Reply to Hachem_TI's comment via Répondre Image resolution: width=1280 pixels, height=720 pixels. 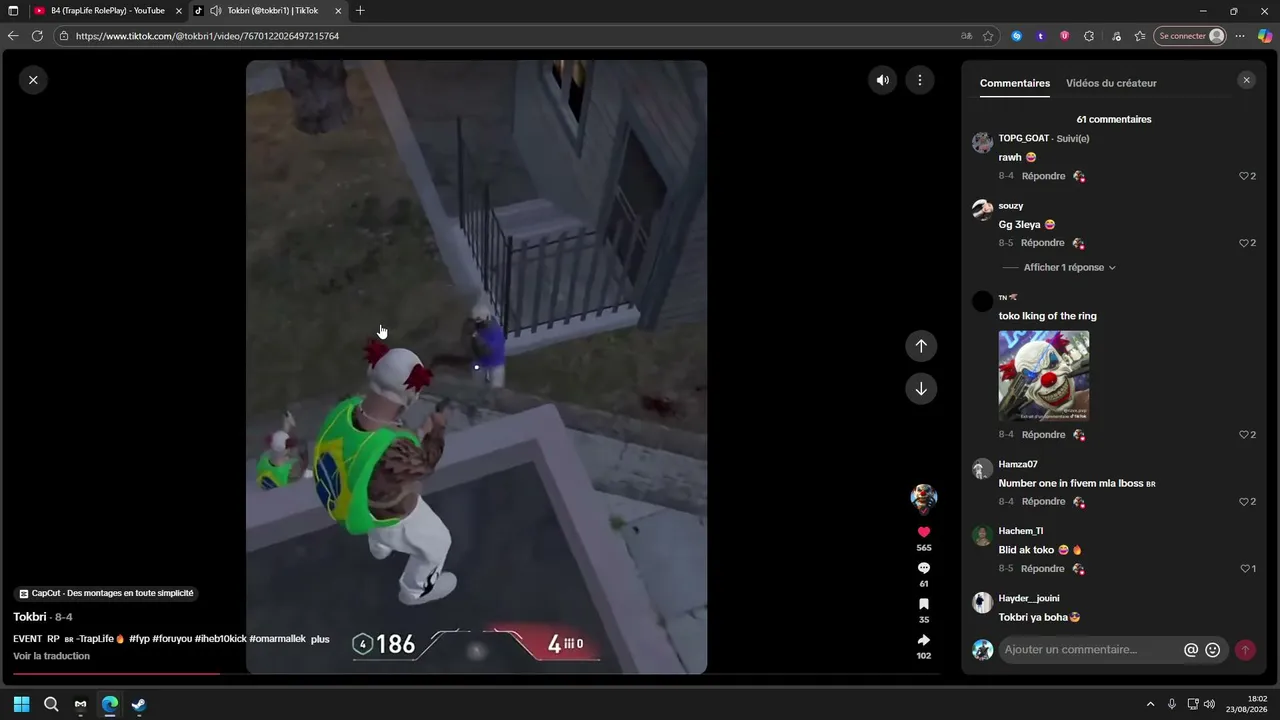point(1043,569)
